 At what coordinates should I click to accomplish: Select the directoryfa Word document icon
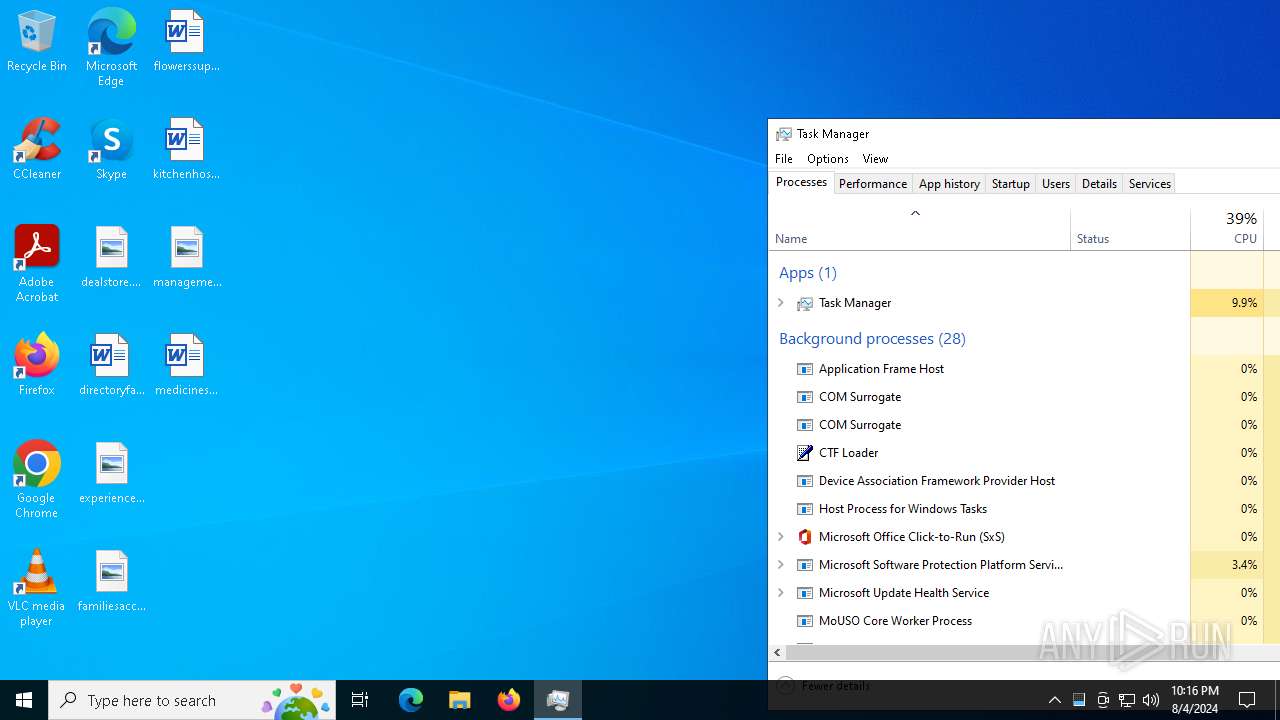(111, 366)
